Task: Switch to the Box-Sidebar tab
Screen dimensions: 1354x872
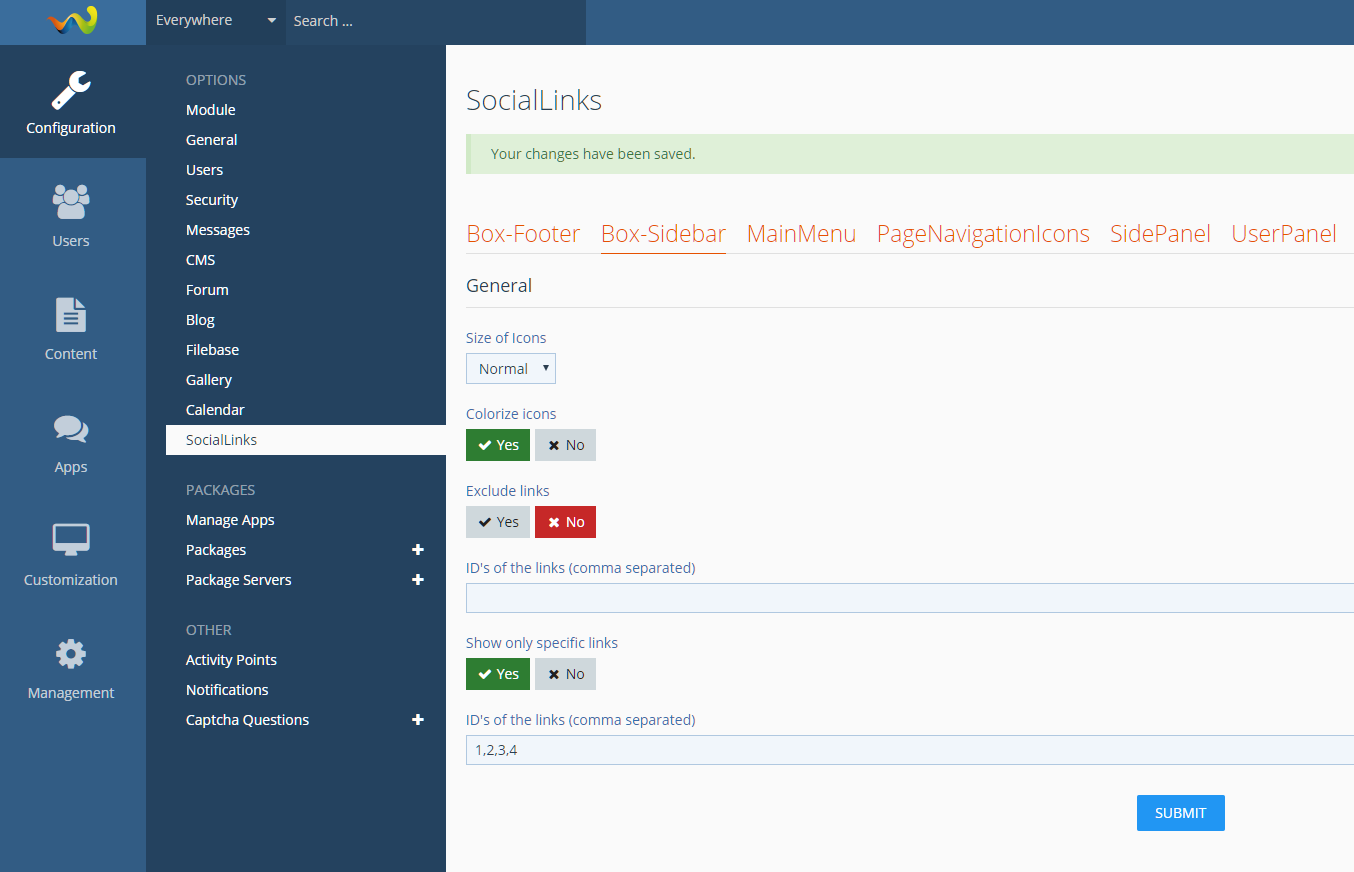Action: coord(663,234)
